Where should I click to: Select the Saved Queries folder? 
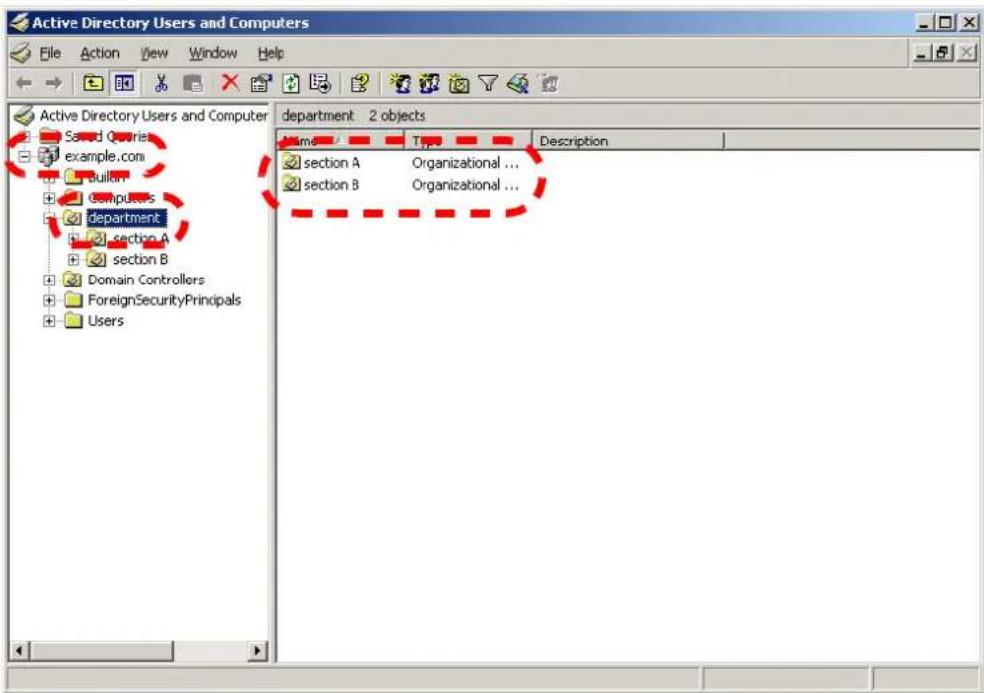click(106, 136)
